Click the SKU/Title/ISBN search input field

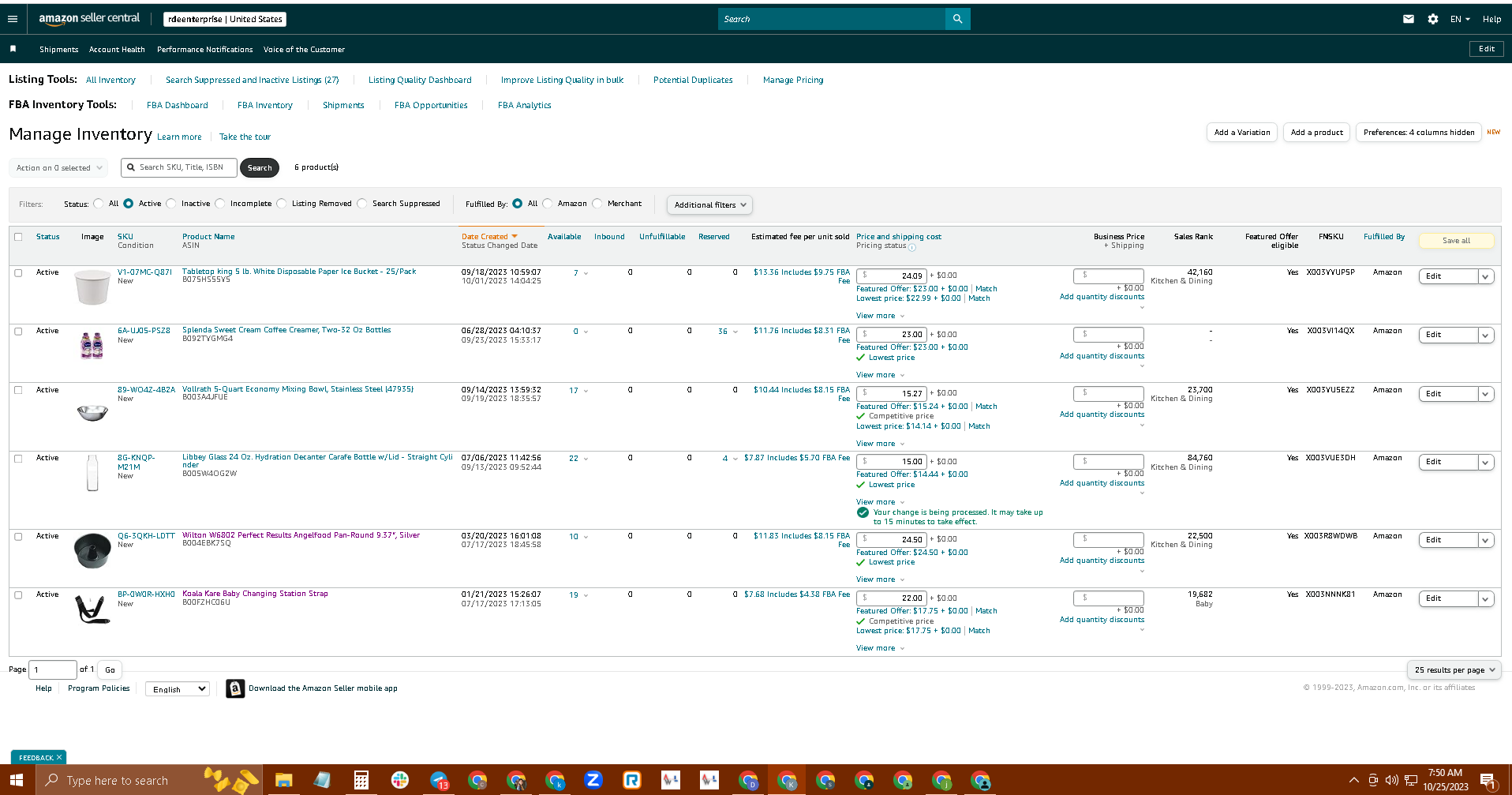coord(179,167)
